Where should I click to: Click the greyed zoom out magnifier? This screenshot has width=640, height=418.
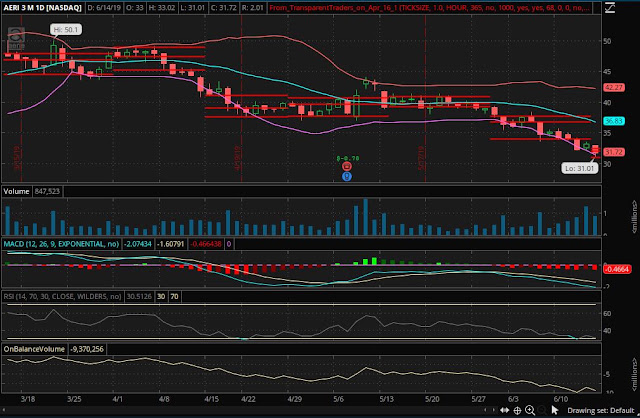tap(542, 410)
